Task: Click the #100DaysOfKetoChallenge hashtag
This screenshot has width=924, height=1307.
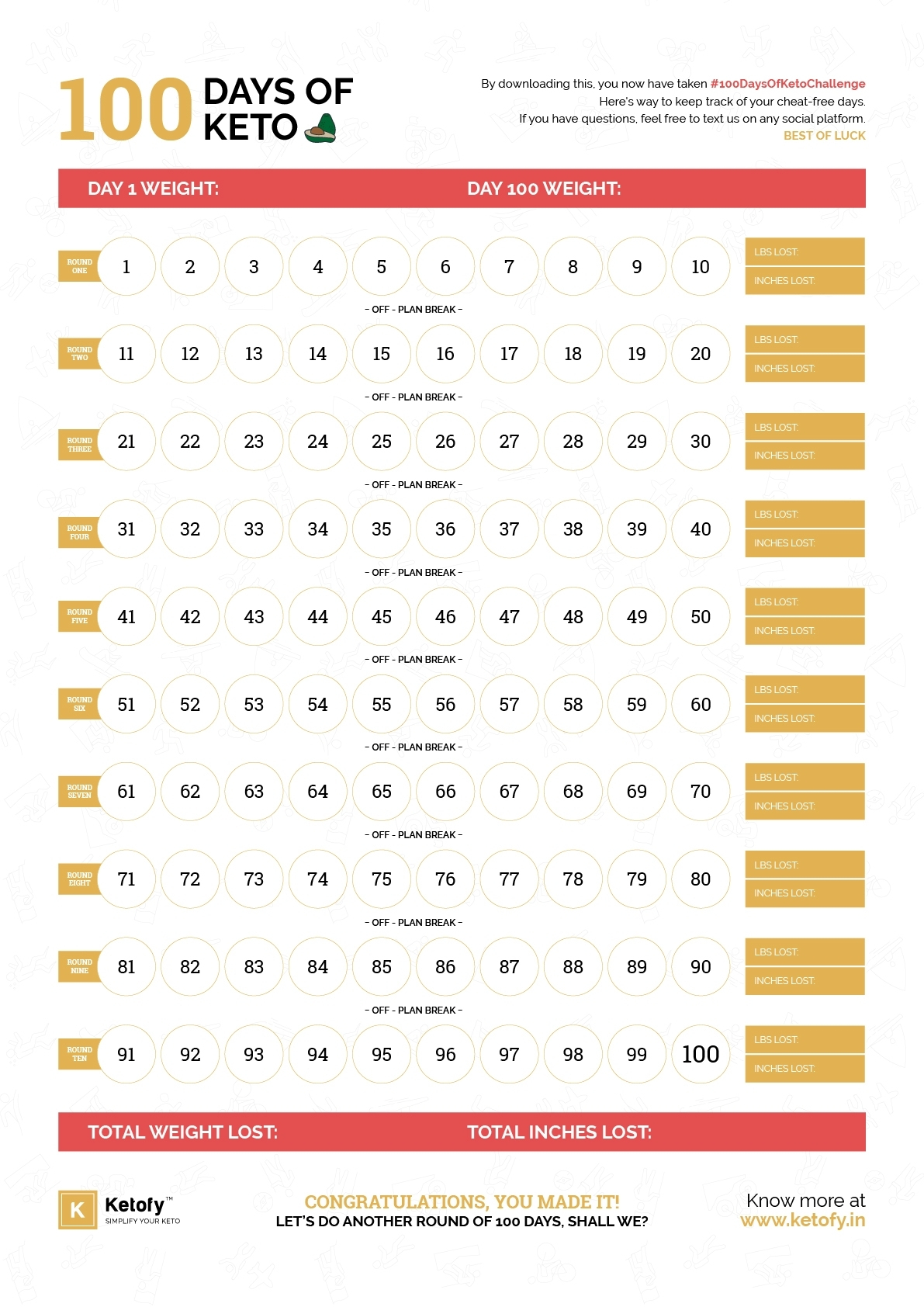Action: [x=787, y=84]
